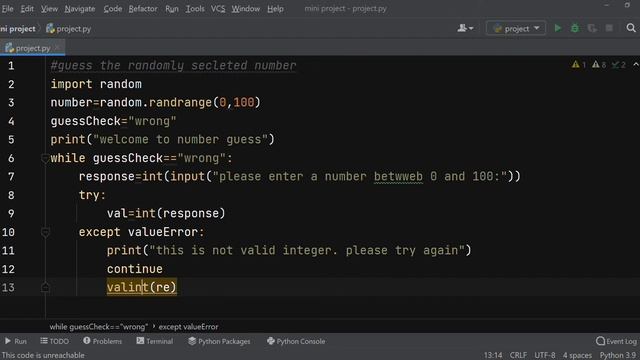This screenshot has height=360, width=640.
Task: Expand the project run configuration dropdown
Action: (x=516, y=28)
